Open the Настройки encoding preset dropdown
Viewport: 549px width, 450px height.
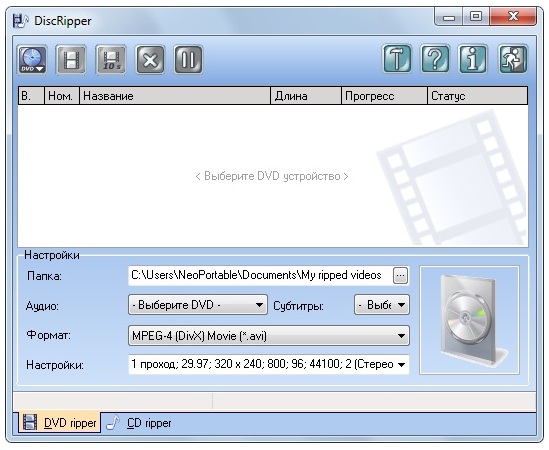[269, 364]
